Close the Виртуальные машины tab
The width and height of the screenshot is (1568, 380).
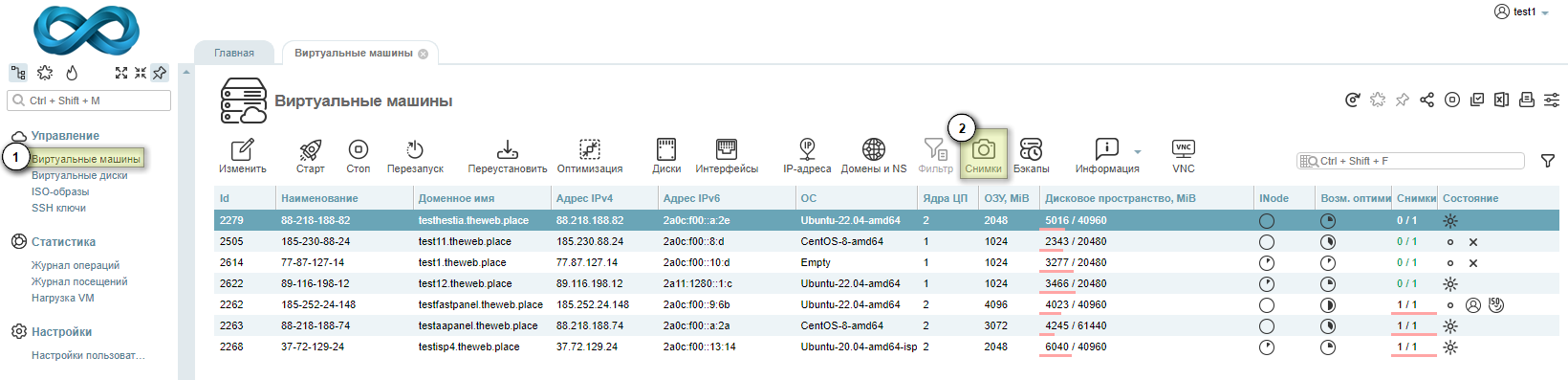424,54
